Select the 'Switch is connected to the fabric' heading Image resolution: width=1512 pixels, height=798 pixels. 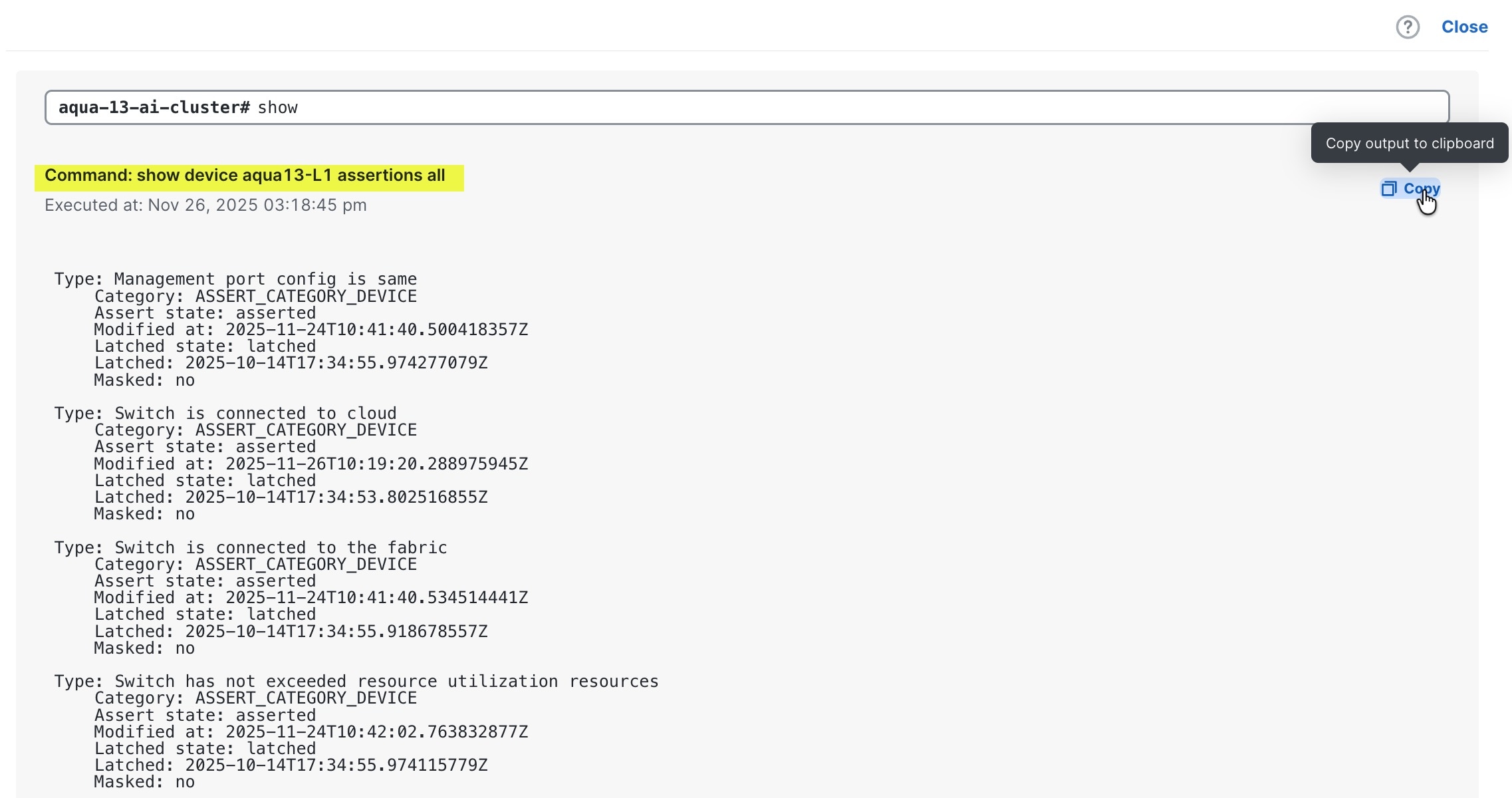250,547
